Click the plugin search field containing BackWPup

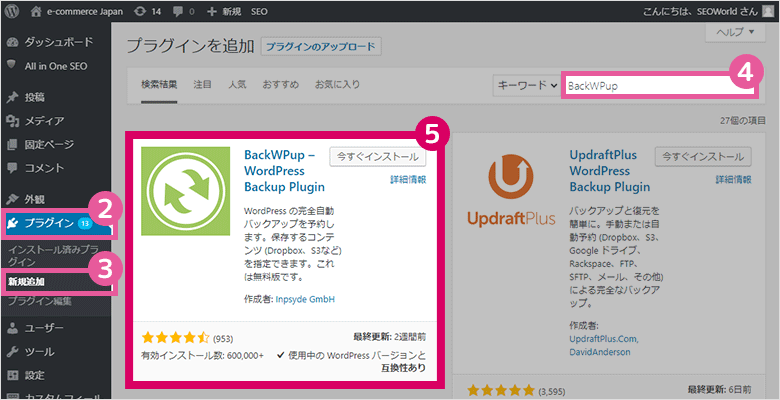pos(660,86)
